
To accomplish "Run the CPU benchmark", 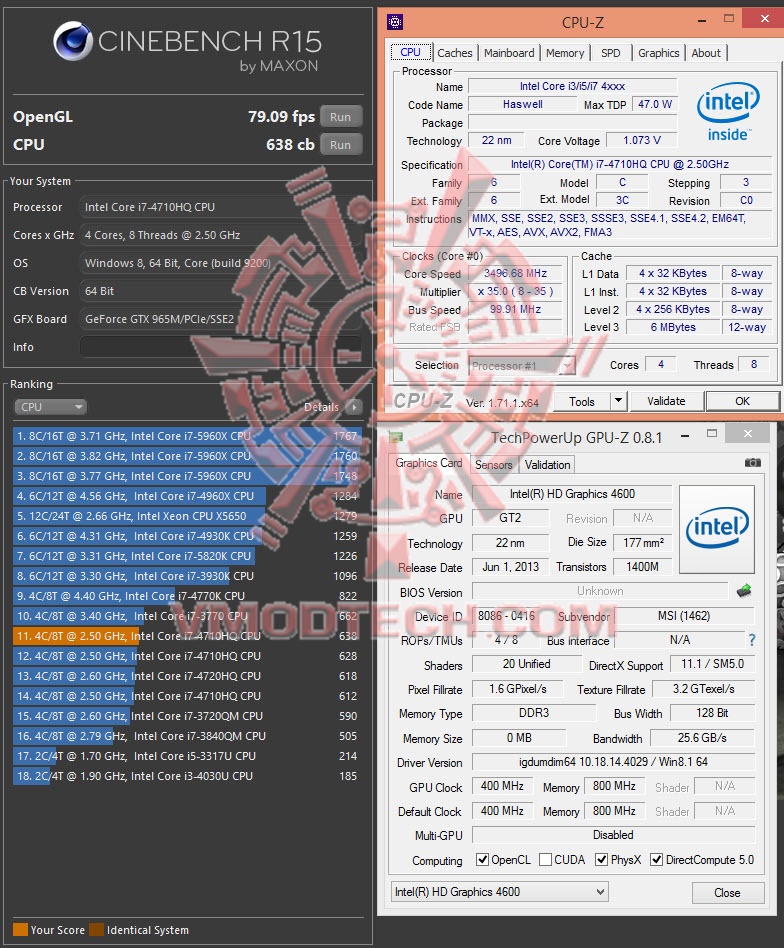I will coord(340,145).
